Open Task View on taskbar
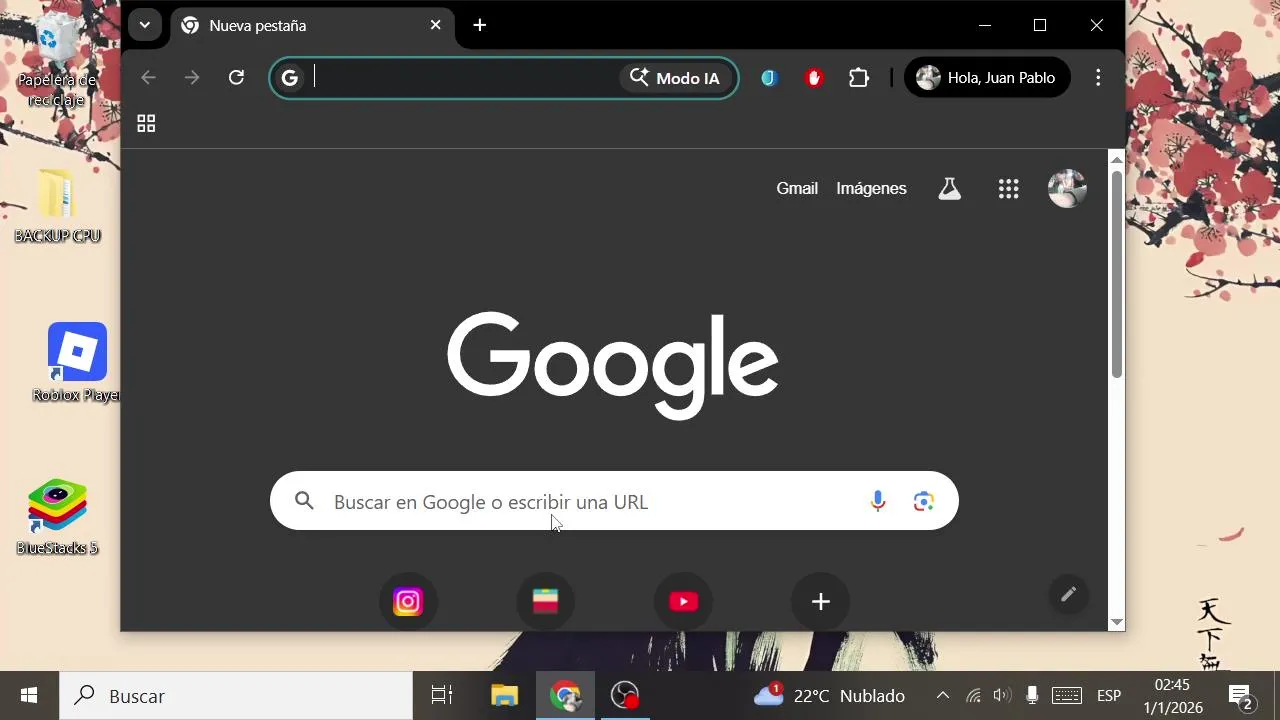The width and height of the screenshot is (1280, 720). coord(442,695)
